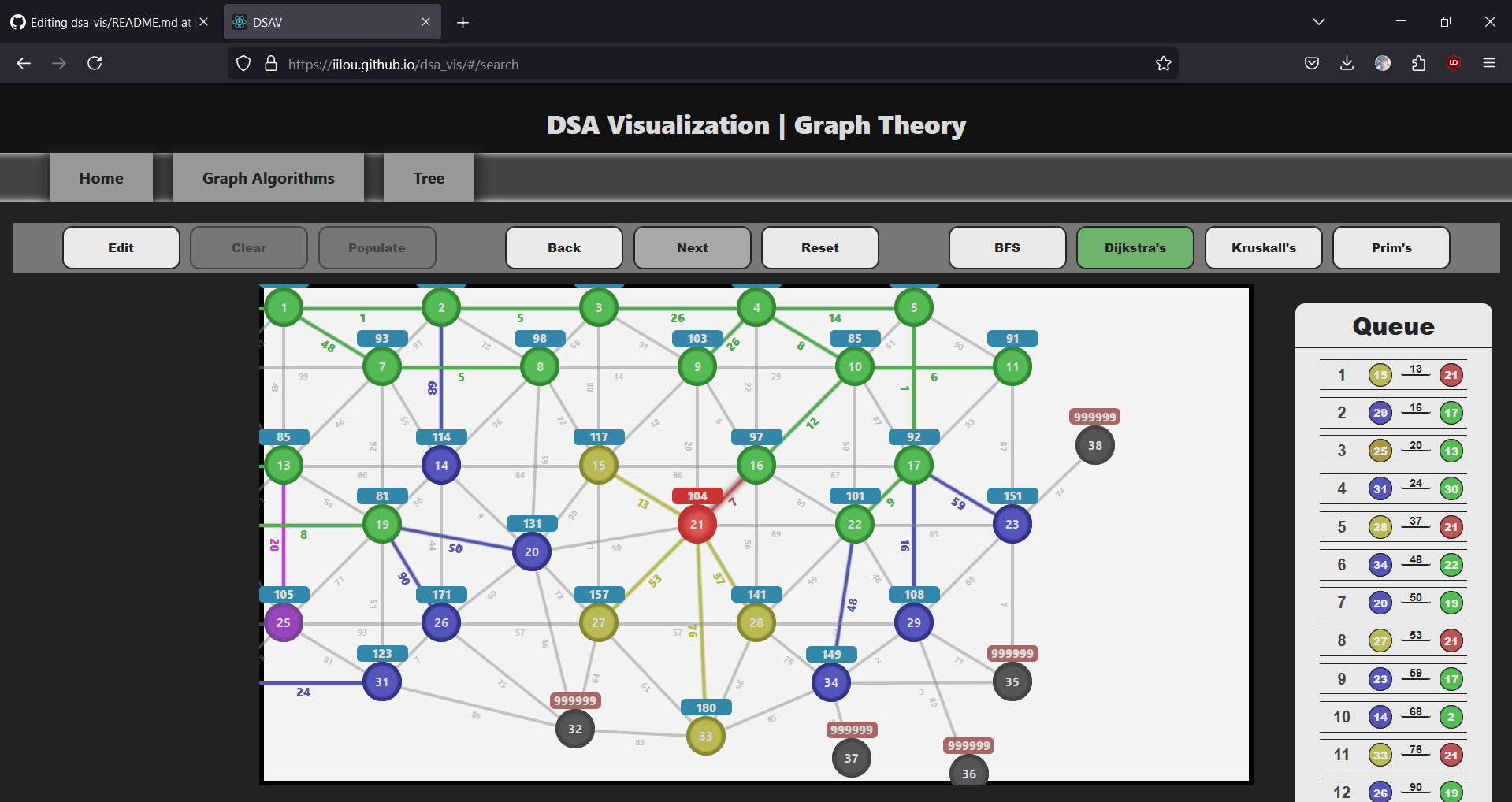Screen dimensions: 1512x802
Task: Select unvisited gray node 38
Action: pos(1094,444)
